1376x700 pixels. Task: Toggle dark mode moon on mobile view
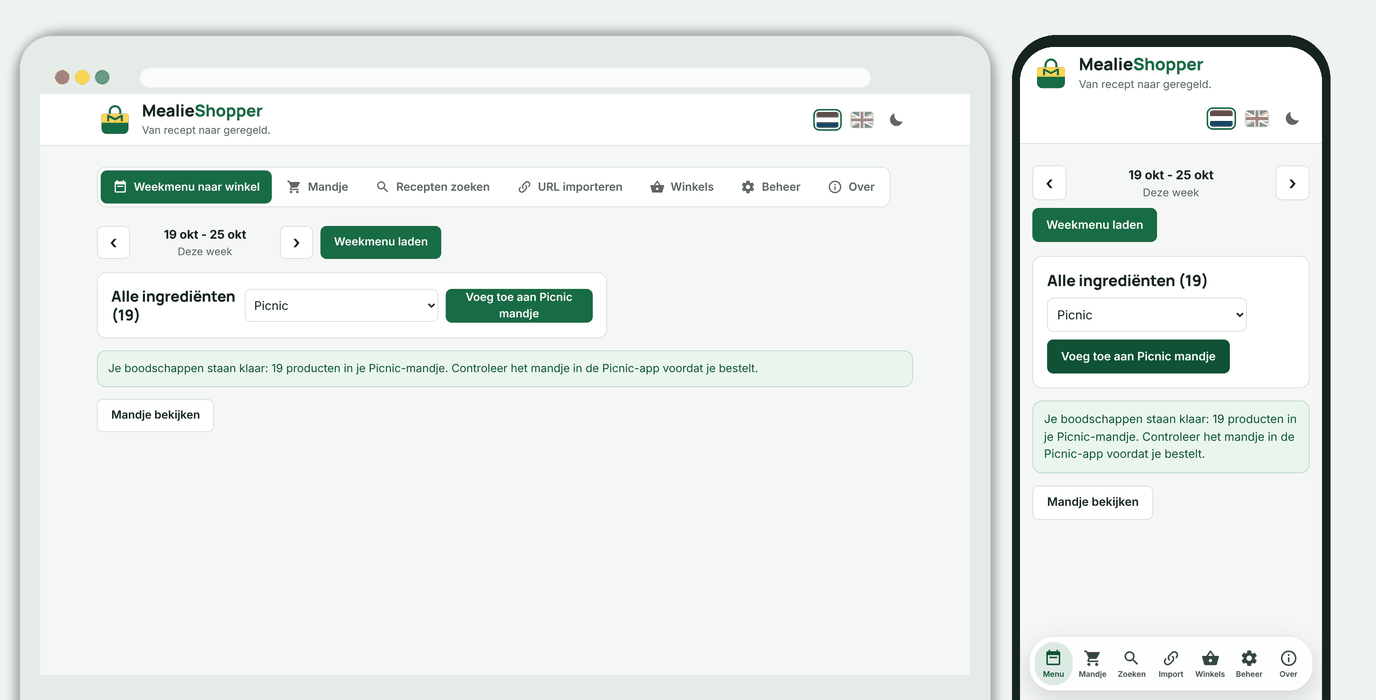(x=1292, y=119)
